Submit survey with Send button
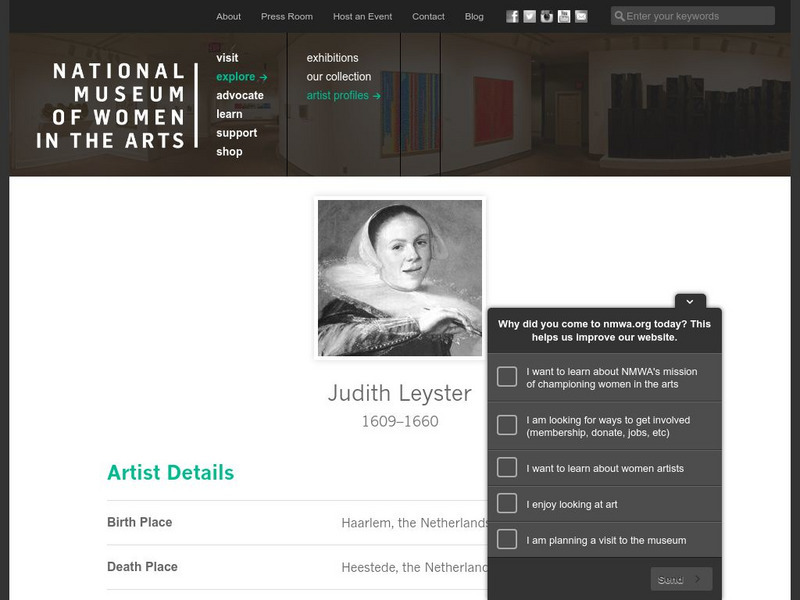The width and height of the screenshot is (800, 600). click(681, 579)
